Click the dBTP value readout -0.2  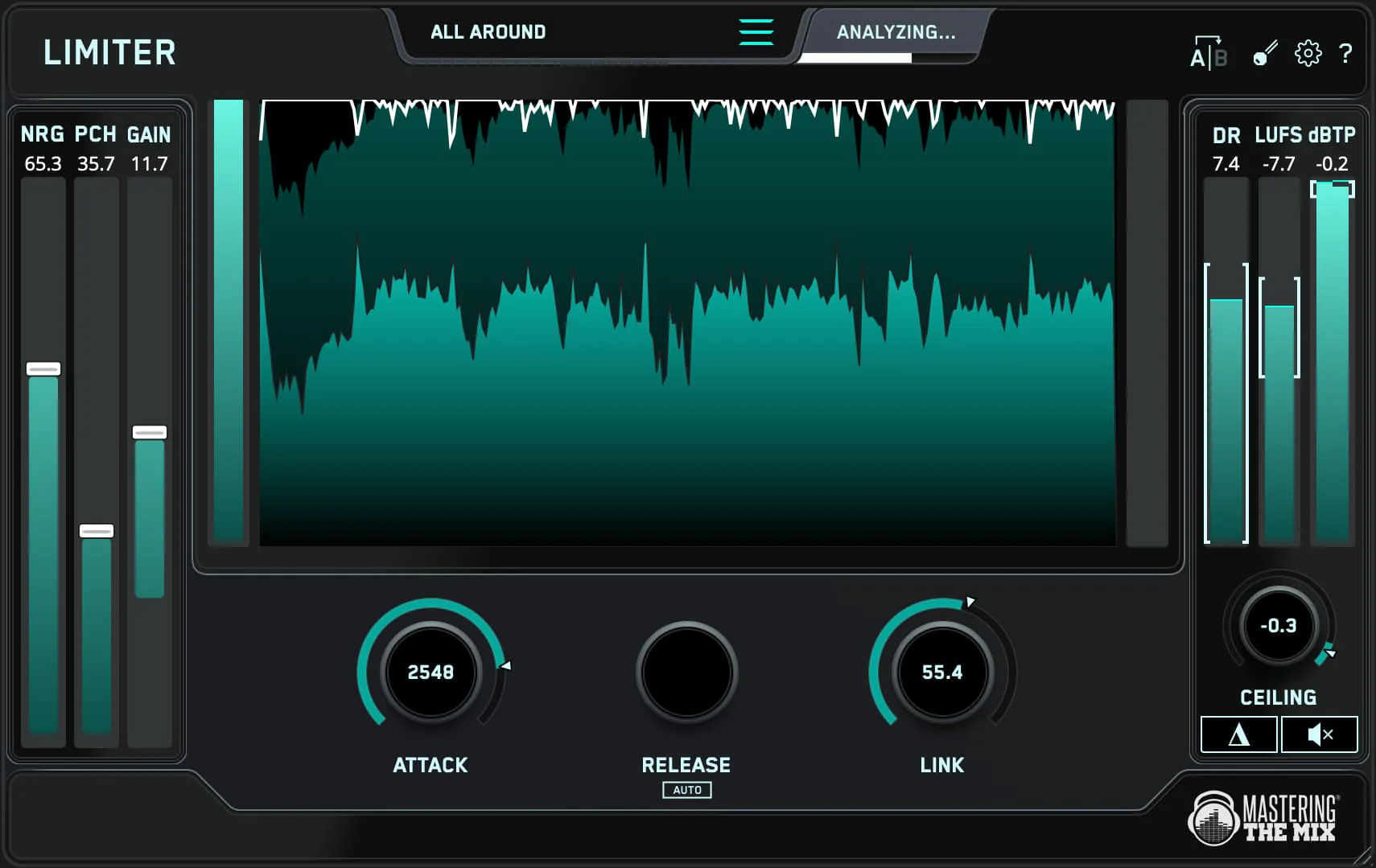[1332, 164]
